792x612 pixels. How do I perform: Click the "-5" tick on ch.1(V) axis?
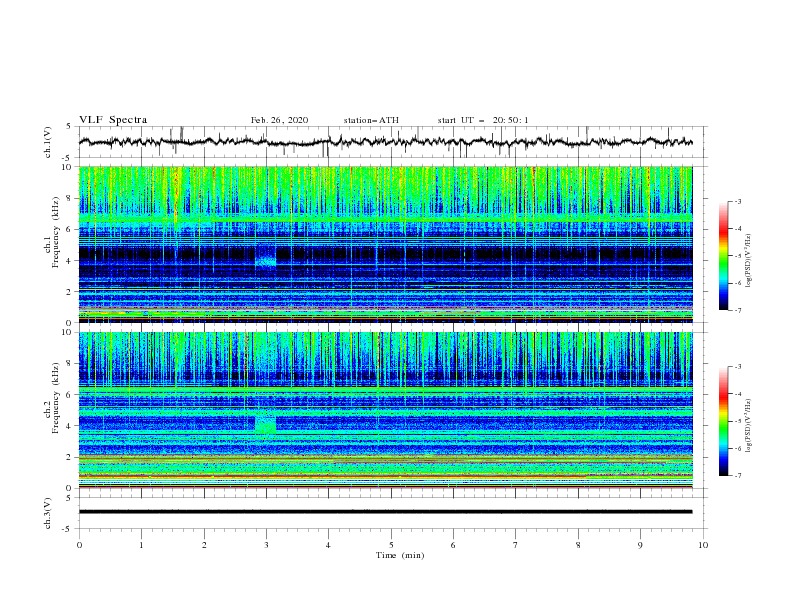(68, 158)
